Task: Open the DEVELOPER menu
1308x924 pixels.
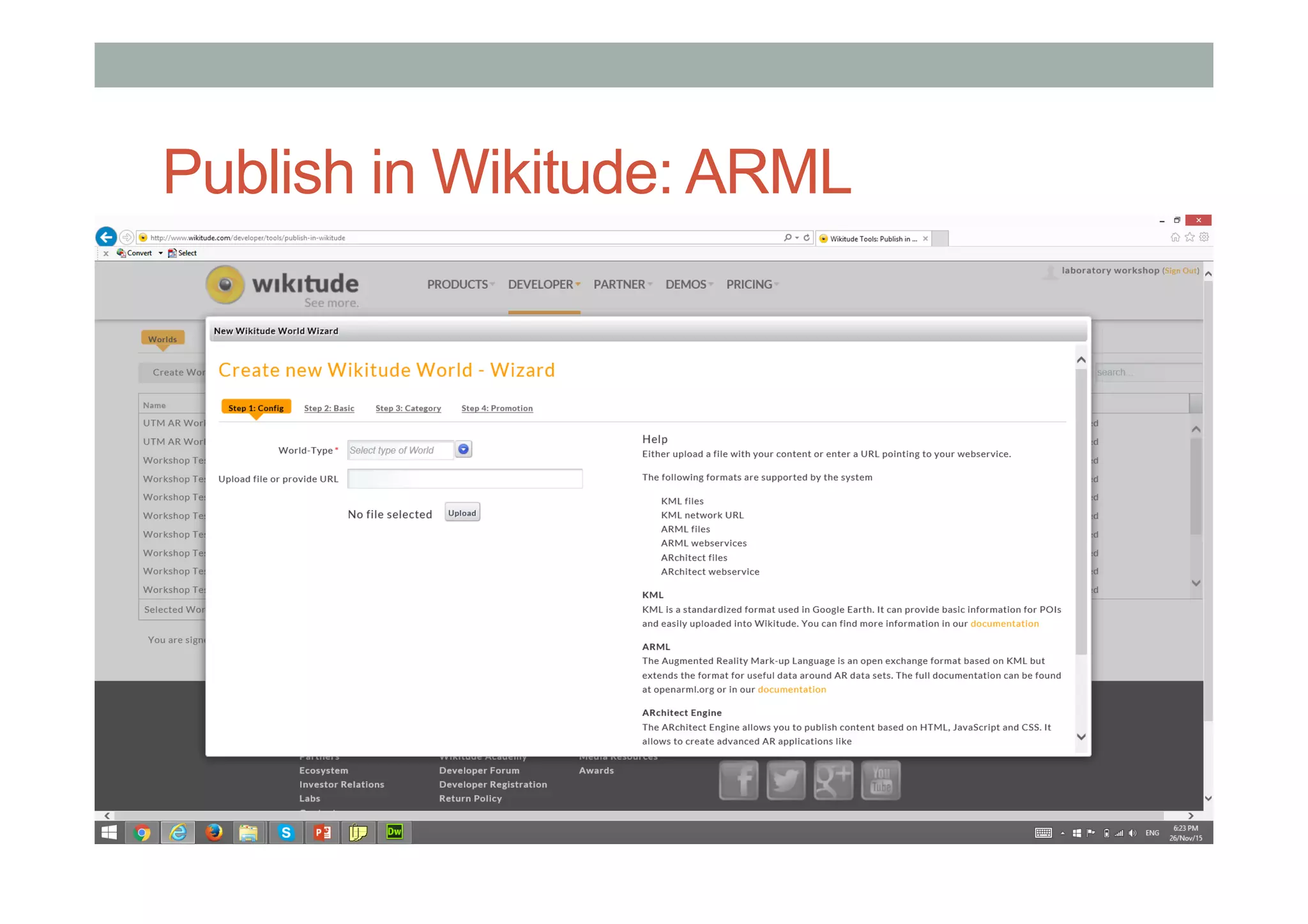Action: 544,285
